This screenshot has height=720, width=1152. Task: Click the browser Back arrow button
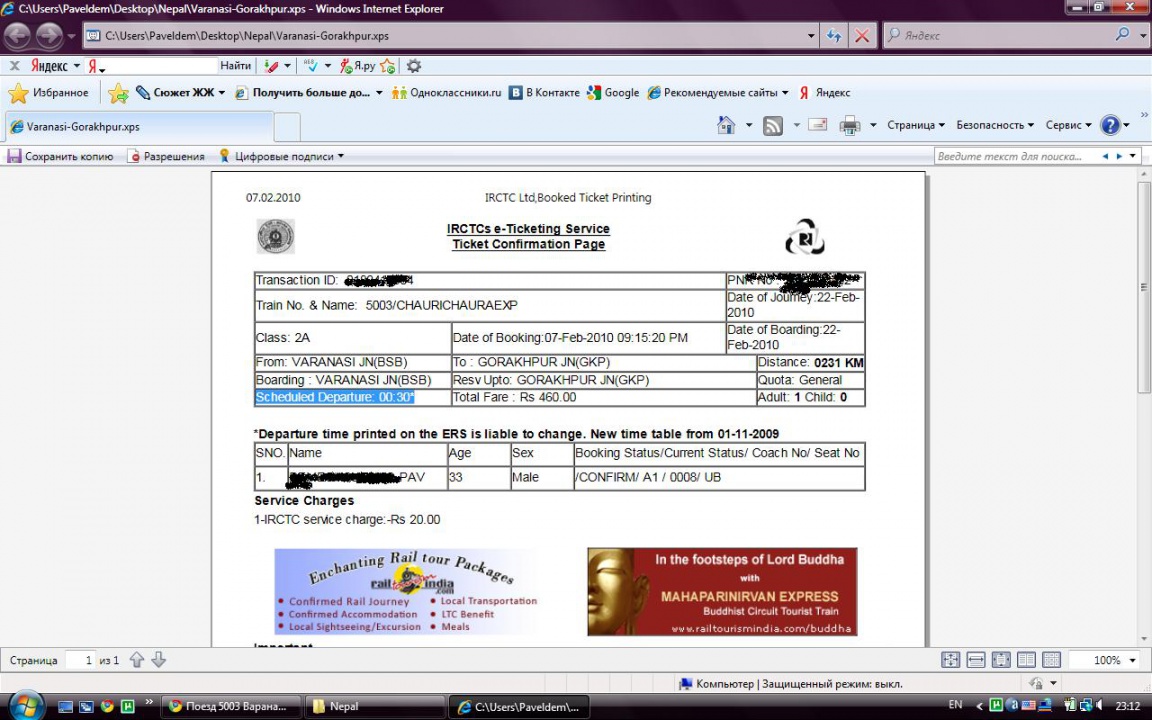coord(18,36)
